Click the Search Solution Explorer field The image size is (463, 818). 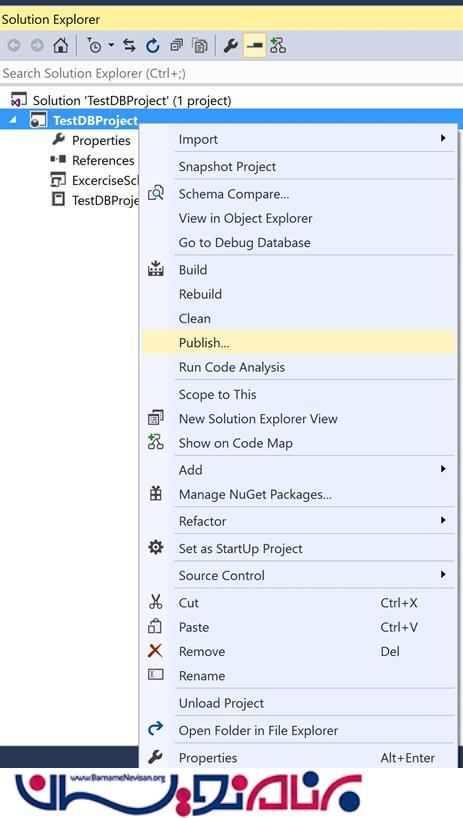click(232, 74)
